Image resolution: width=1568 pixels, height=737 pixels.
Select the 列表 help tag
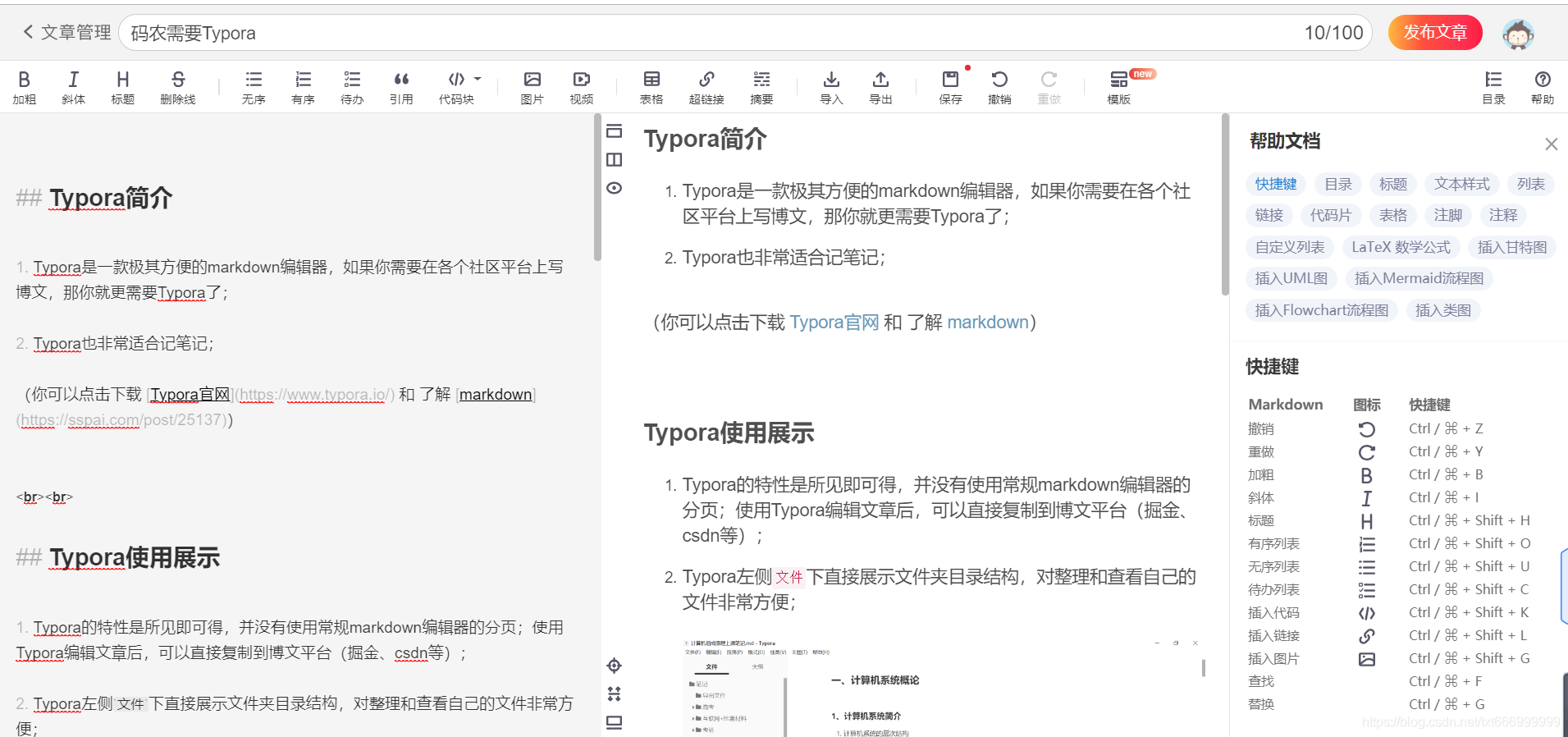pos(1531,184)
